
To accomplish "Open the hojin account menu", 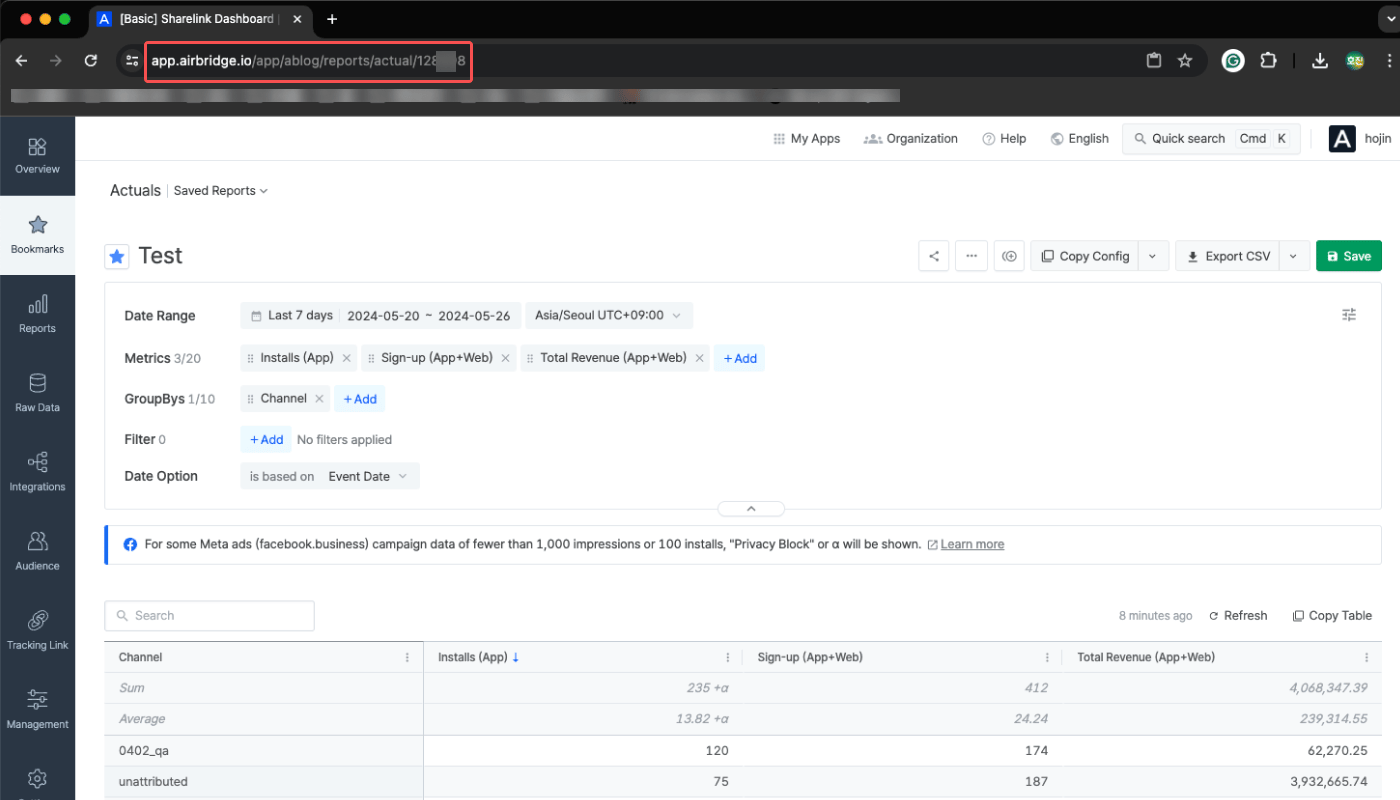I will (x=1360, y=139).
